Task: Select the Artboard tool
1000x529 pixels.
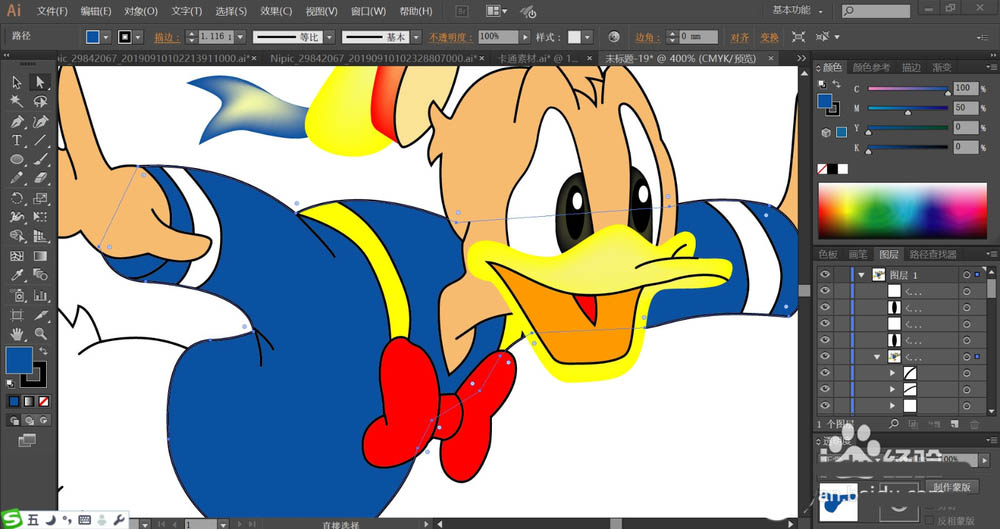Action: (x=17, y=314)
